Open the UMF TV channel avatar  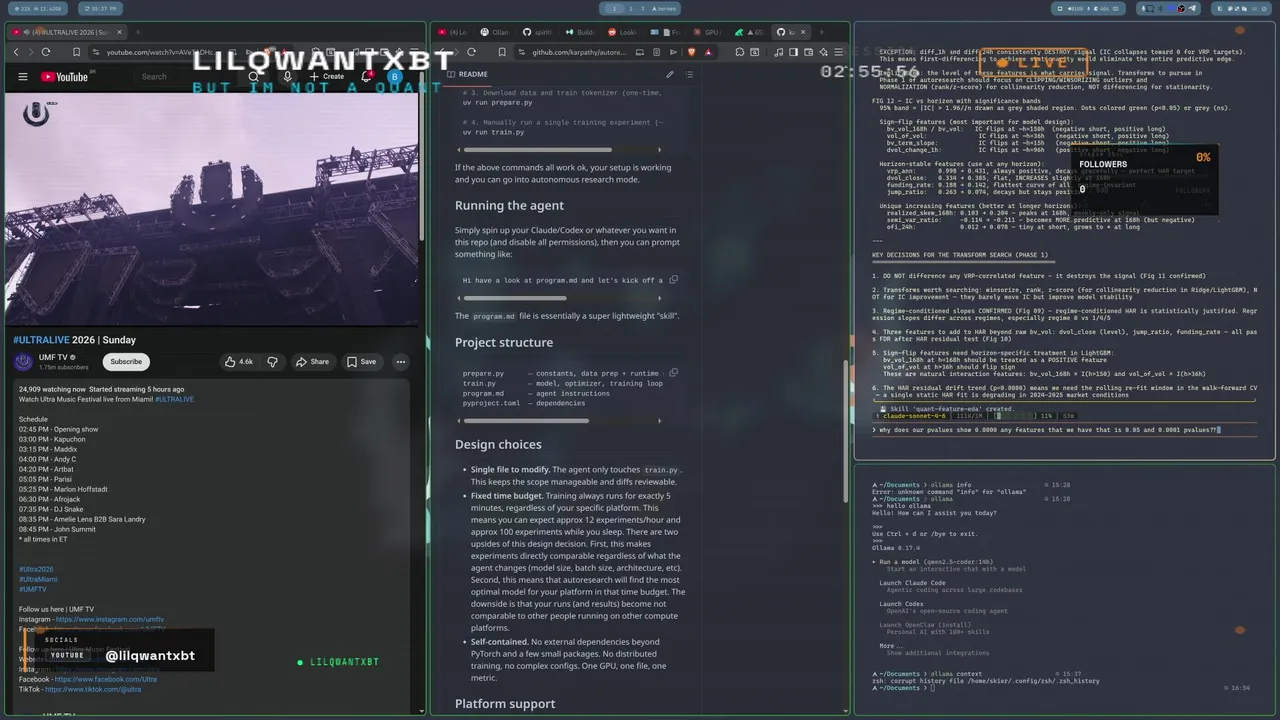pyautogui.click(x=23, y=361)
